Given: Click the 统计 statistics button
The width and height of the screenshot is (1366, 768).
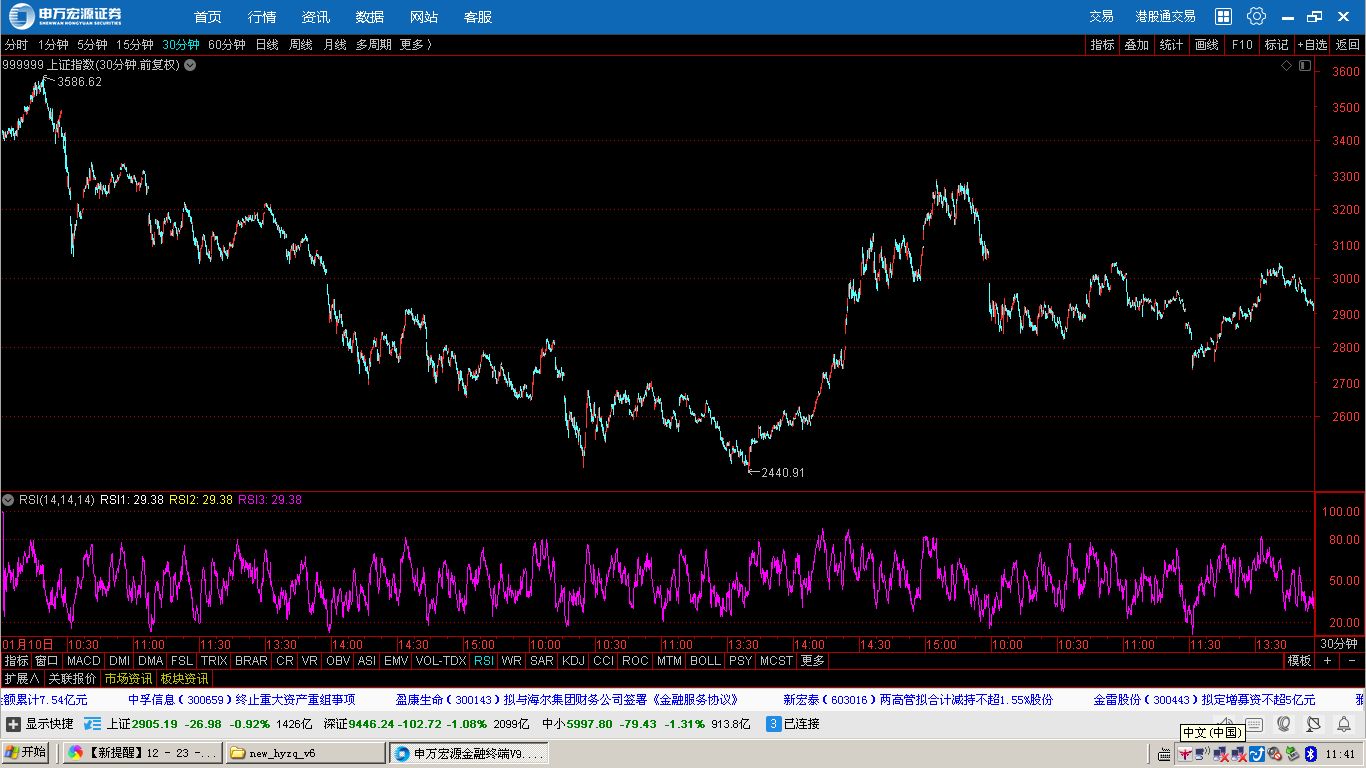Looking at the screenshot, I should [1171, 45].
